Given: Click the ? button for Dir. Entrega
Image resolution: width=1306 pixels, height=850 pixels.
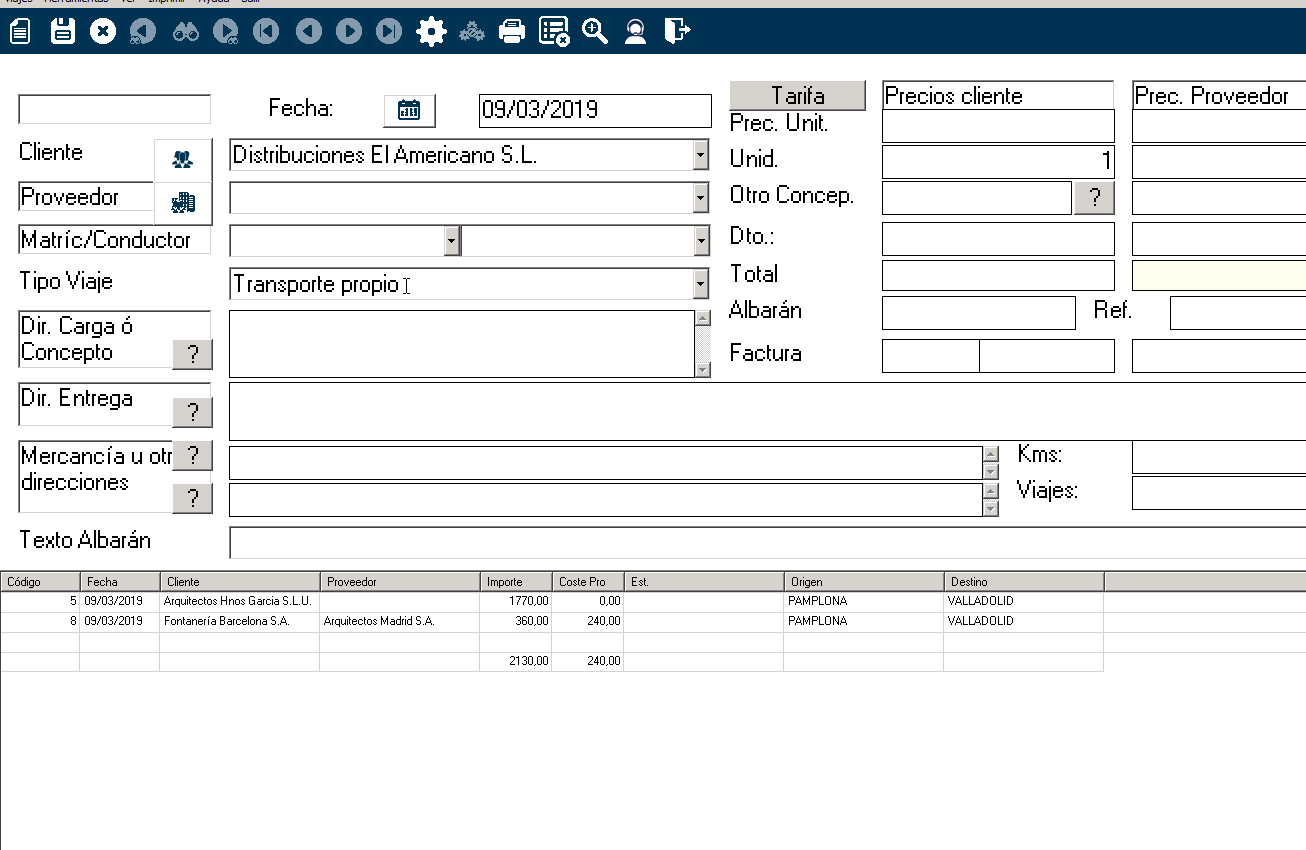Looking at the screenshot, I should [192, 412].
